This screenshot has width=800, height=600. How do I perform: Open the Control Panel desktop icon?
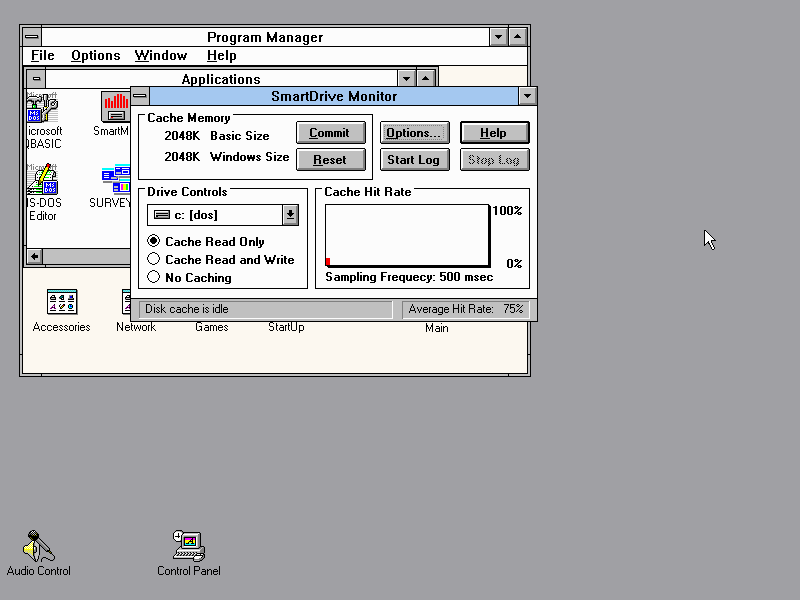pyautogui.click(x=188, y=546)
